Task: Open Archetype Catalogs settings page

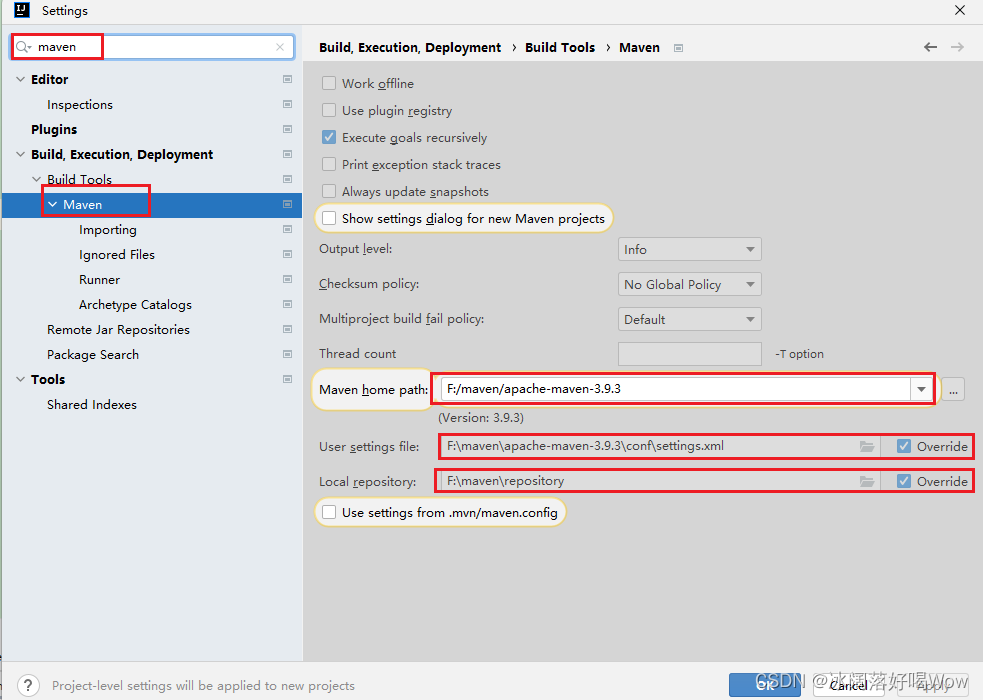Action: [x=135, y=305]
